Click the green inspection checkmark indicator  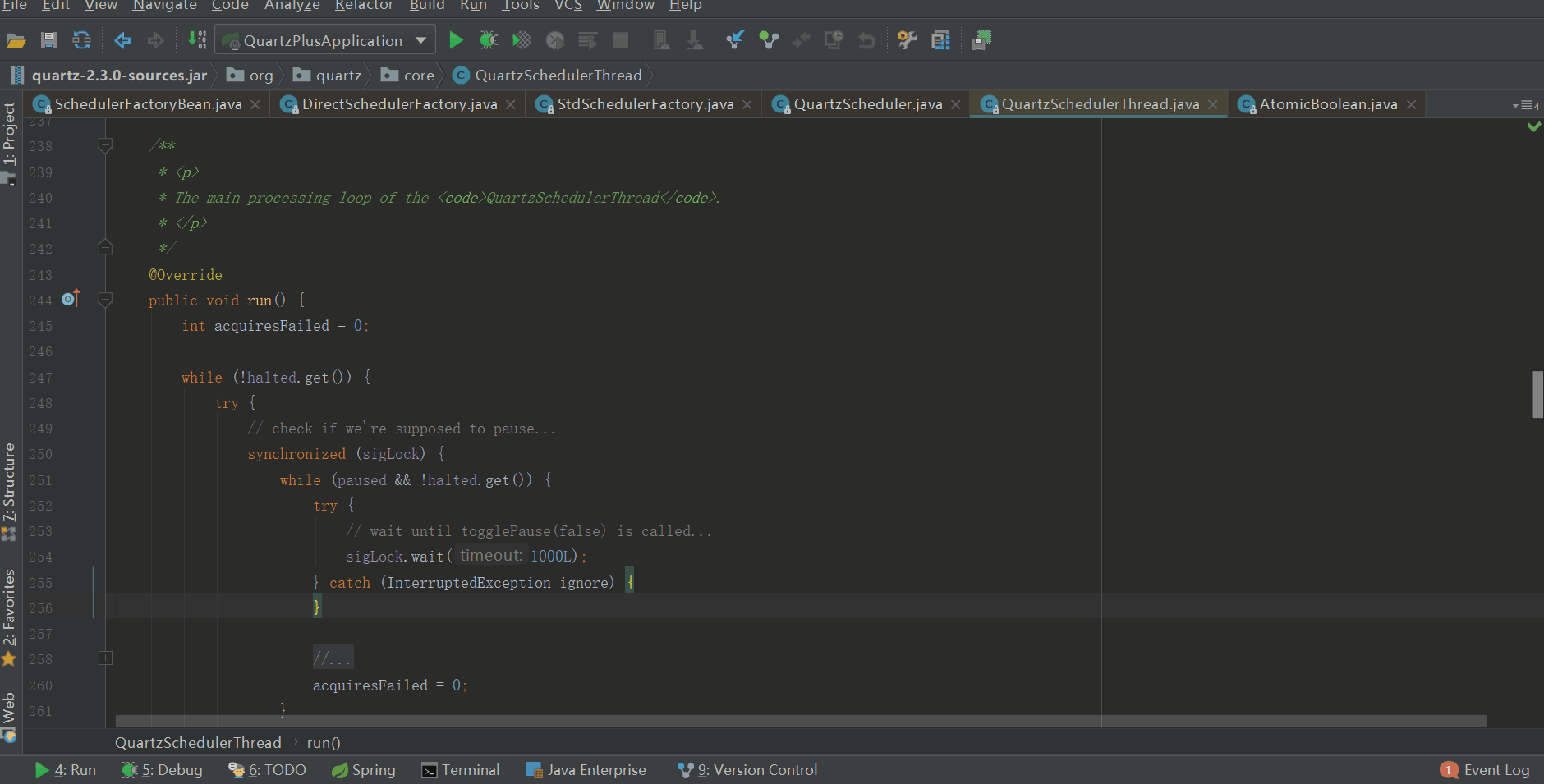(x=1533, y=126)
